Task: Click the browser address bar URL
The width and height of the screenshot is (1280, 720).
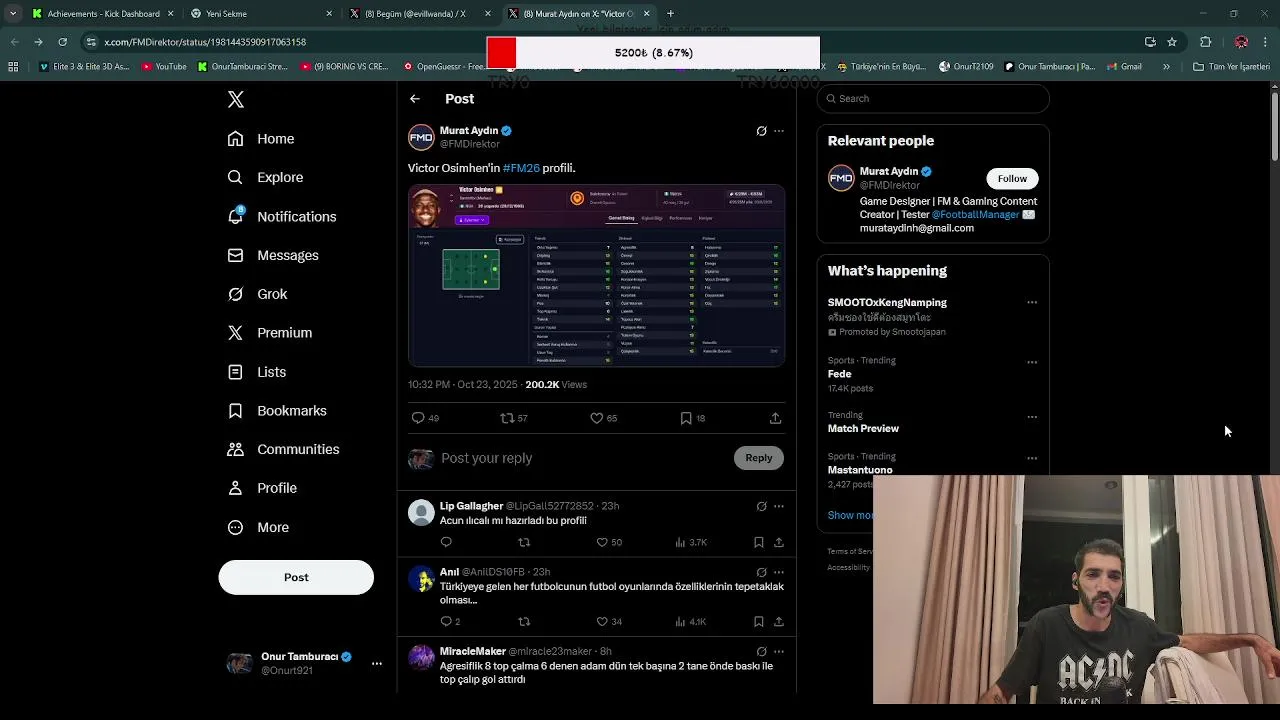Action: click(x=205, y=42)
